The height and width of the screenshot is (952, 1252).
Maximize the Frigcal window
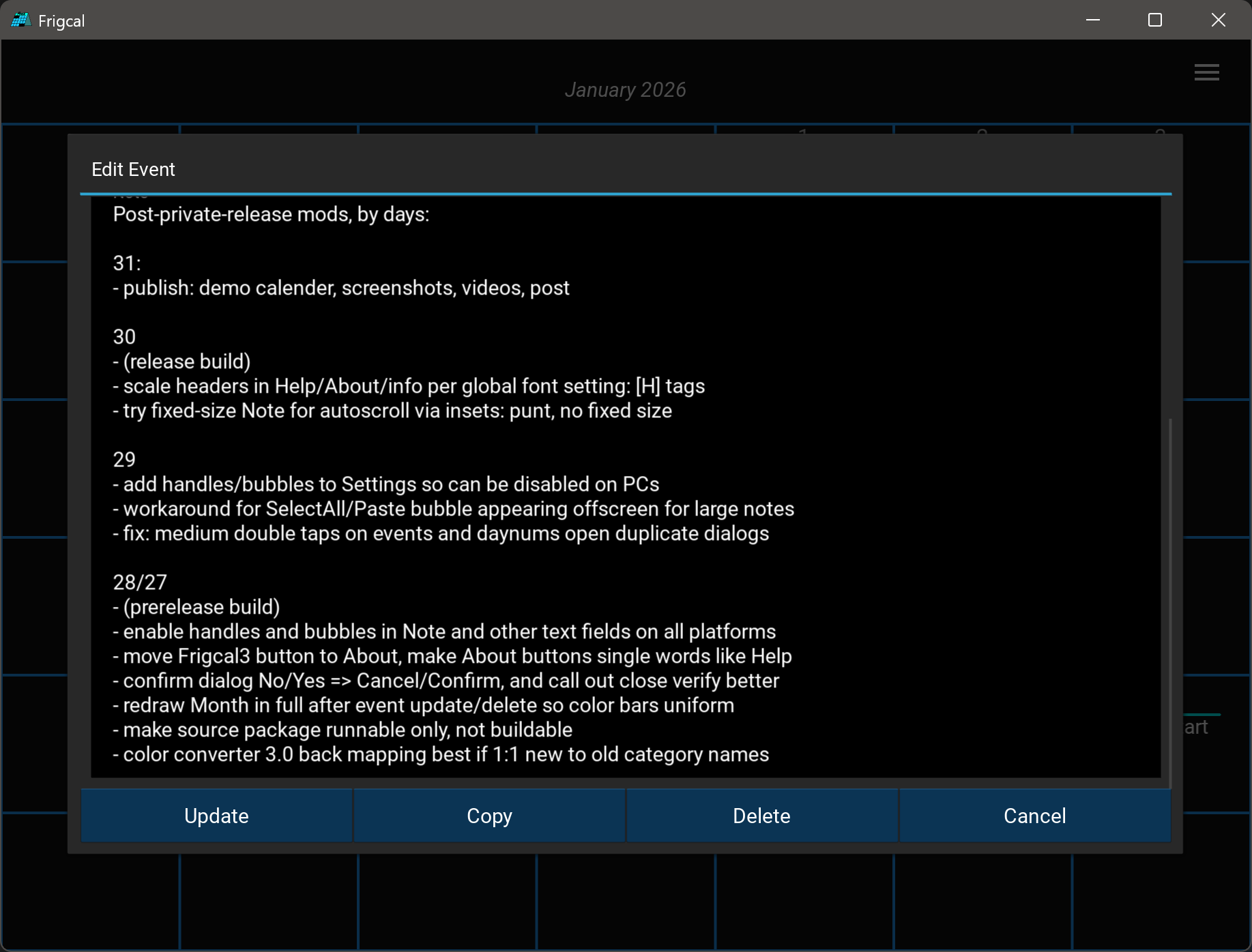tap(1155, 20)
